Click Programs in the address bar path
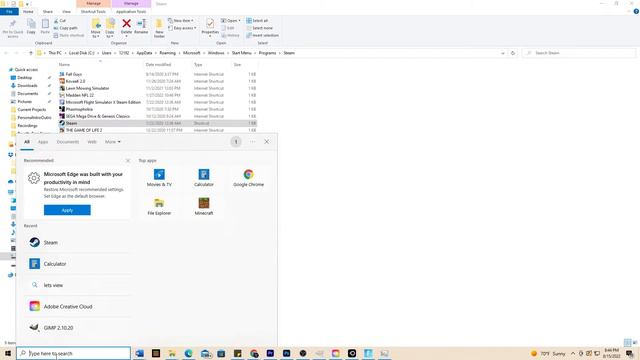Screen dimensions: 640x360 point(267,53)
